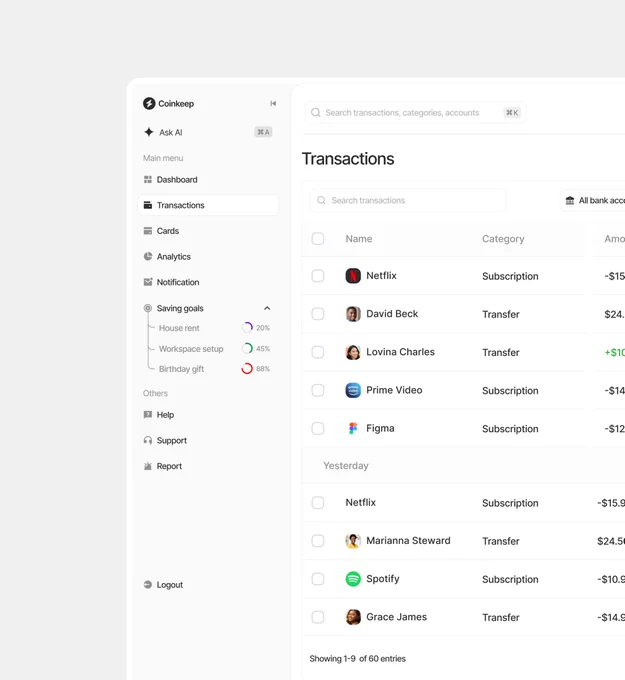The width and height of the screenshot is (625, 680).
Task: Check the first Netflix row checkbox
Action: coord(318,276)
